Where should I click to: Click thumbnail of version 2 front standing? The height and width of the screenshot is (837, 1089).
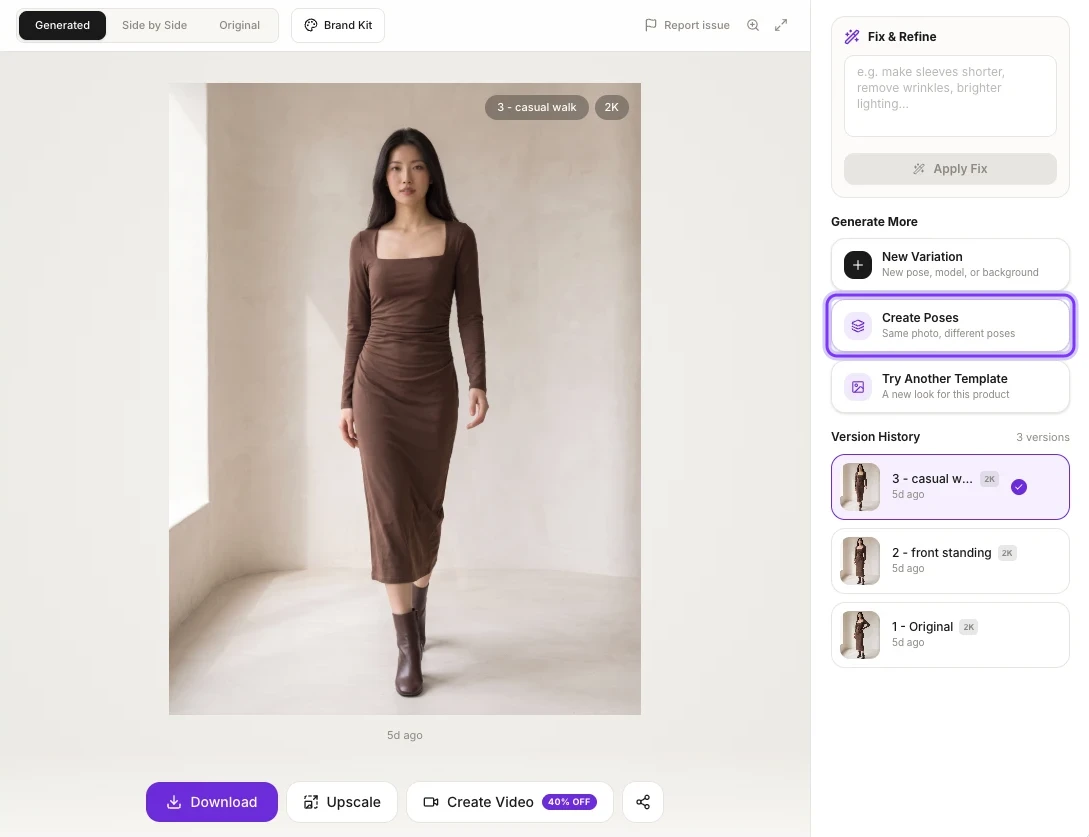coord(861,561)
